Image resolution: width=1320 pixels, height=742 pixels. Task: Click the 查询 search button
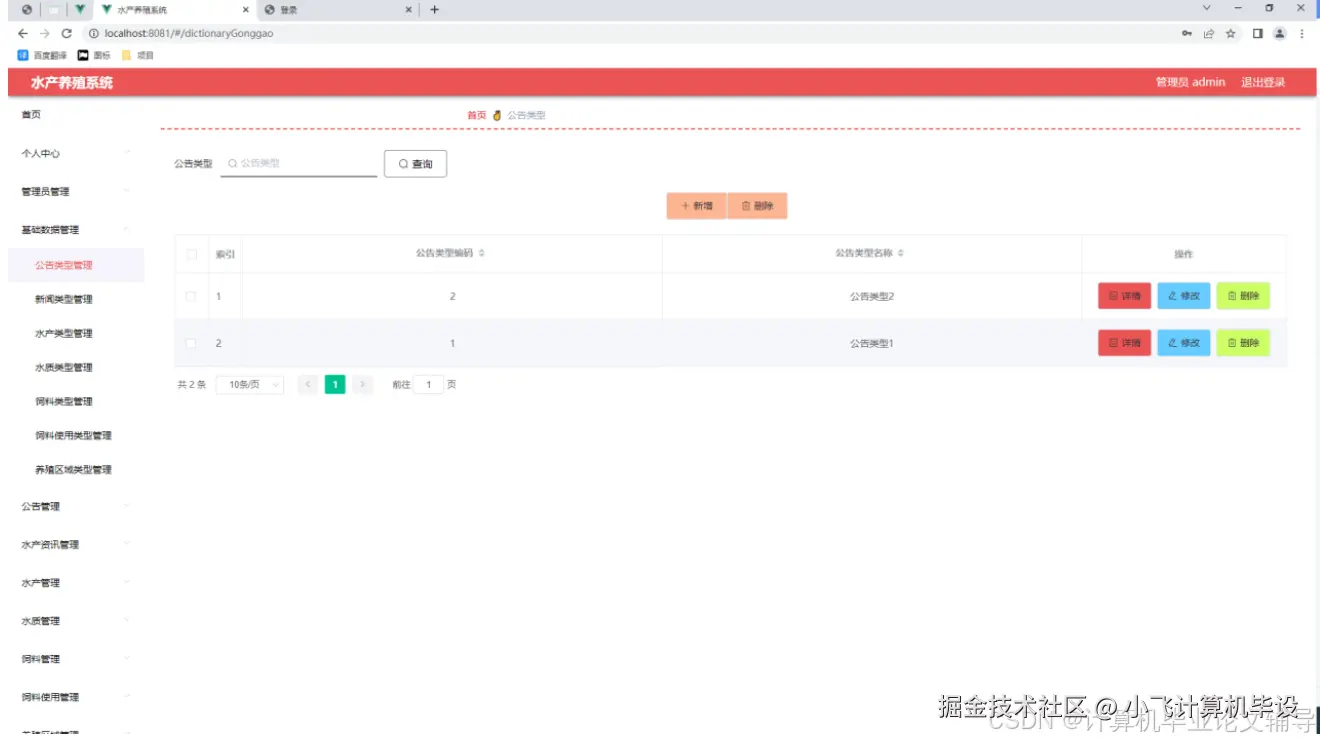(415, 163)
